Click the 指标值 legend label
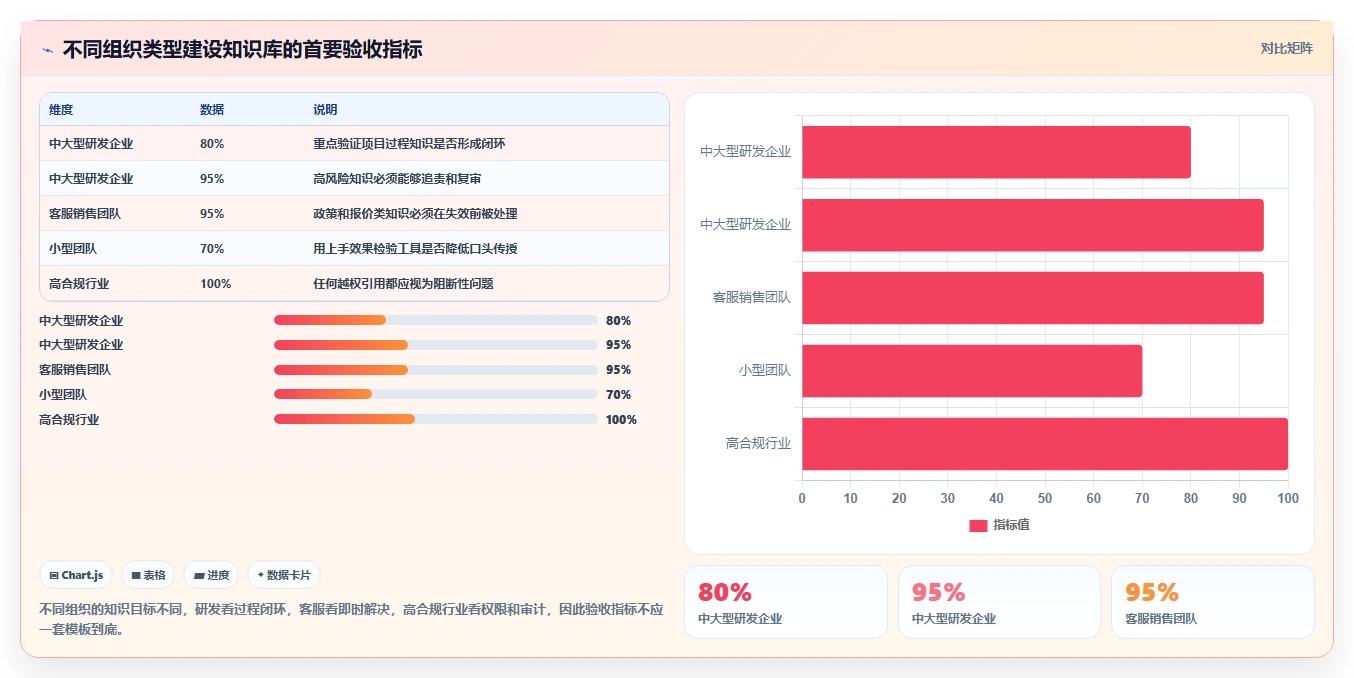 coord(1011,525)
